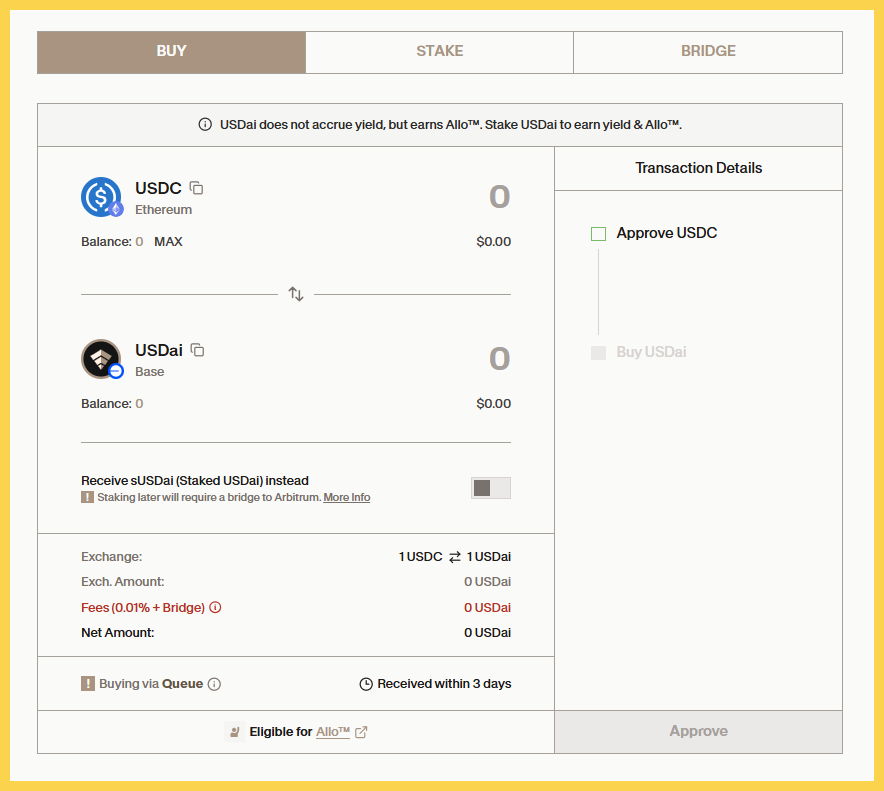The height and width of the screenshot is (791, 884).
Task: Open the More Info link about staking
Action: (x=347, y=497)
